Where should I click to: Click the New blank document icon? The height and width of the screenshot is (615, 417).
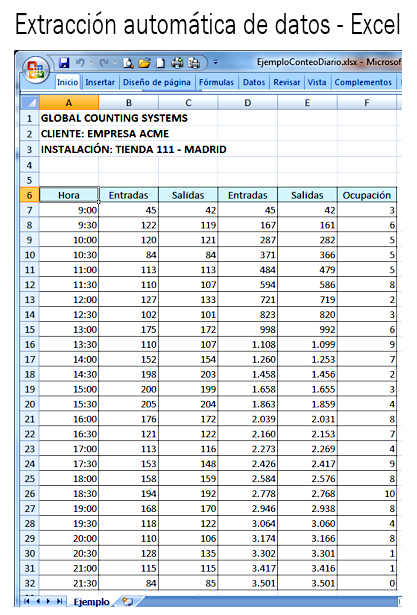click(161, 63)
